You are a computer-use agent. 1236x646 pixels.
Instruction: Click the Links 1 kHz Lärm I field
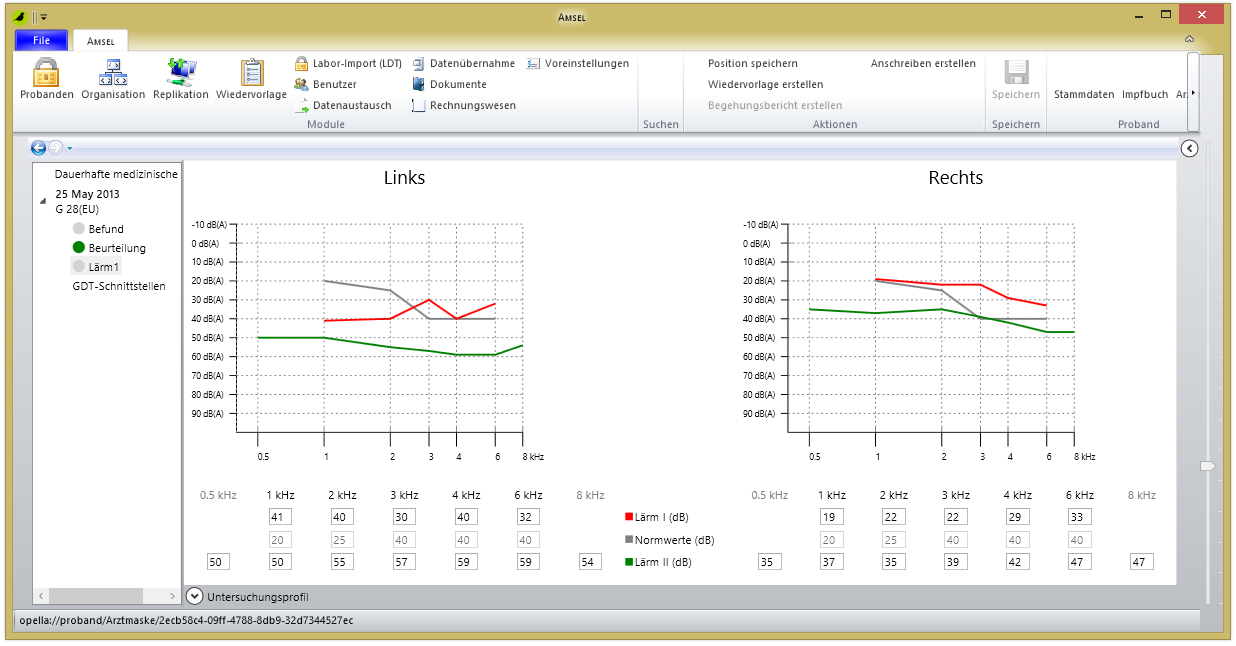pos(280,517)
